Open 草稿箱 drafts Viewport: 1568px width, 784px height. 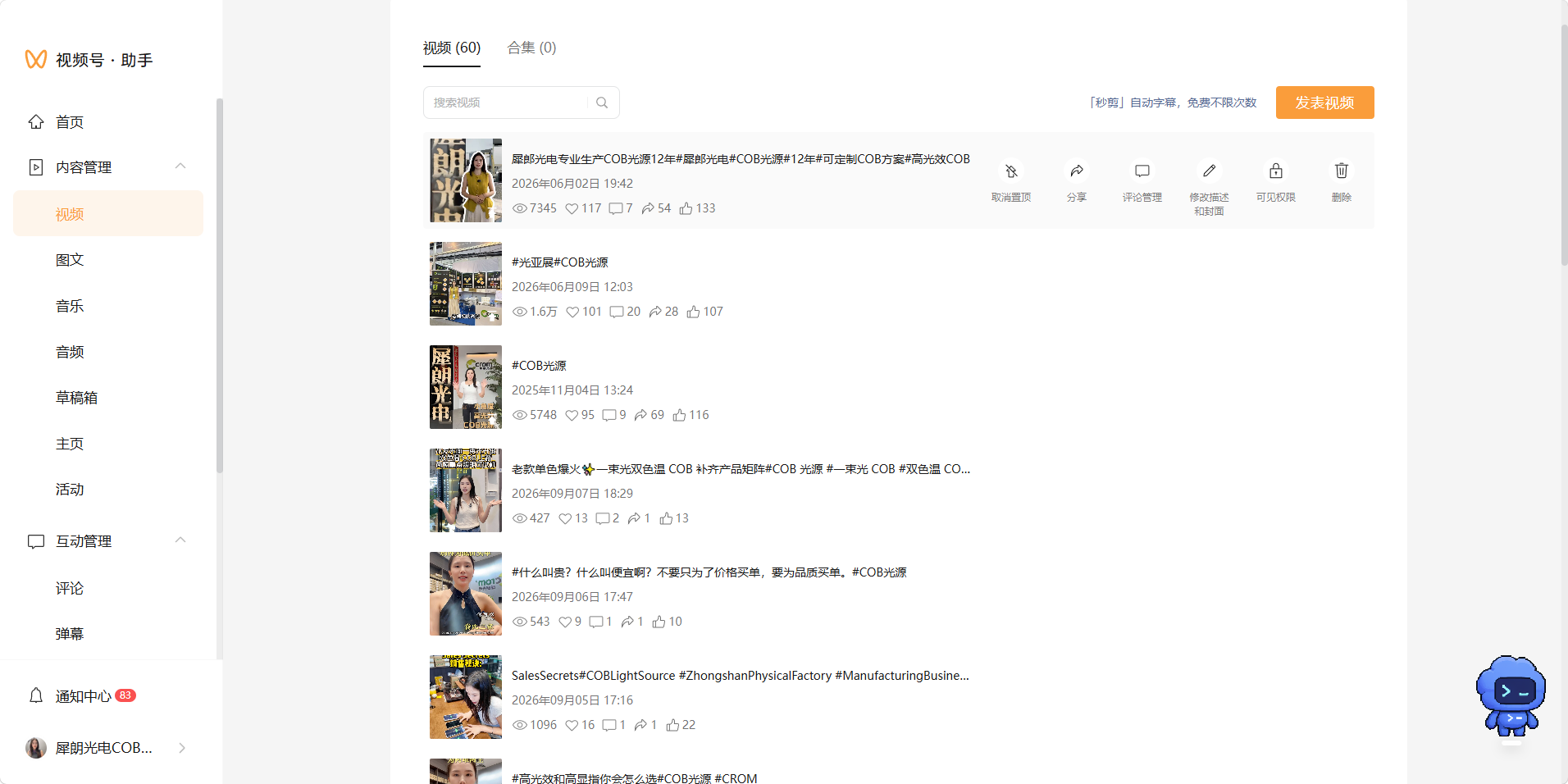point(76,398)
